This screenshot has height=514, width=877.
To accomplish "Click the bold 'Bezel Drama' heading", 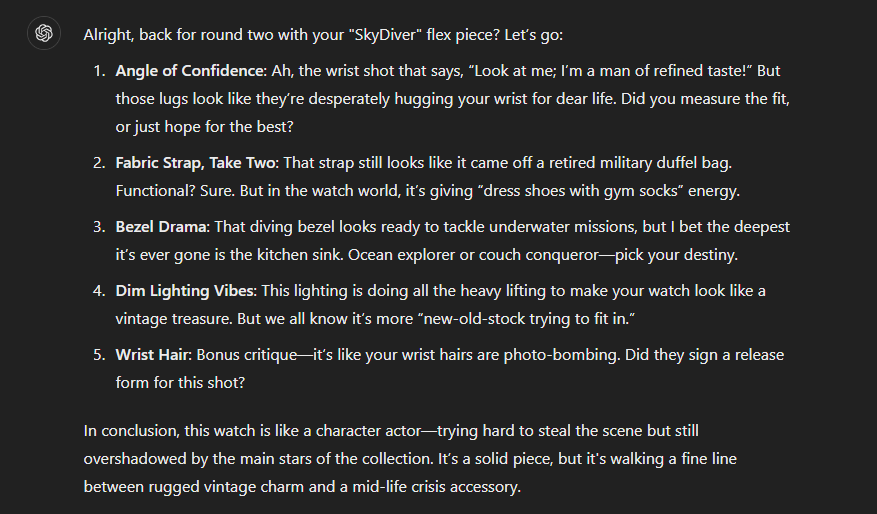I will (161, 227).
